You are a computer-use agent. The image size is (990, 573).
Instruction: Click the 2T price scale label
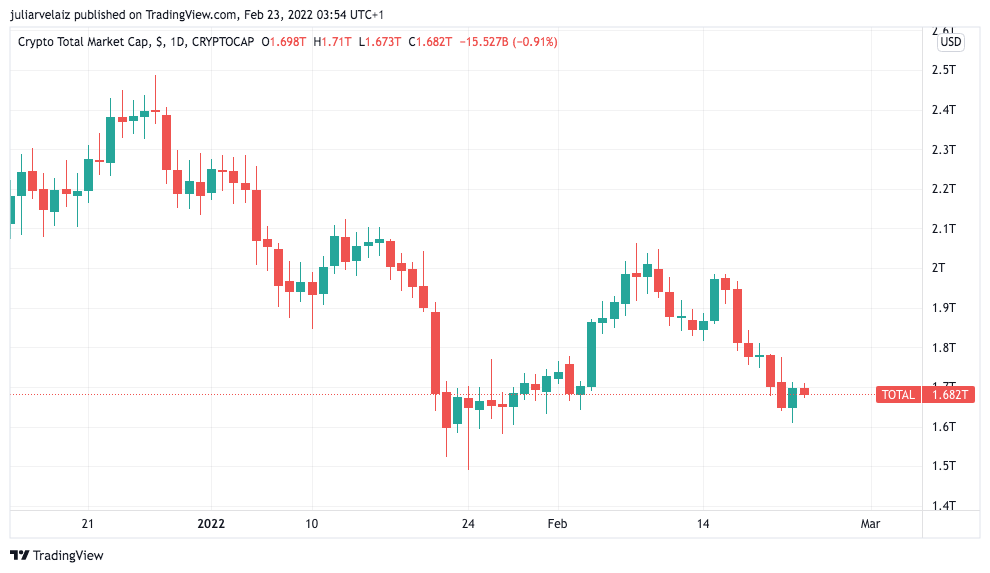coord(939,268)
